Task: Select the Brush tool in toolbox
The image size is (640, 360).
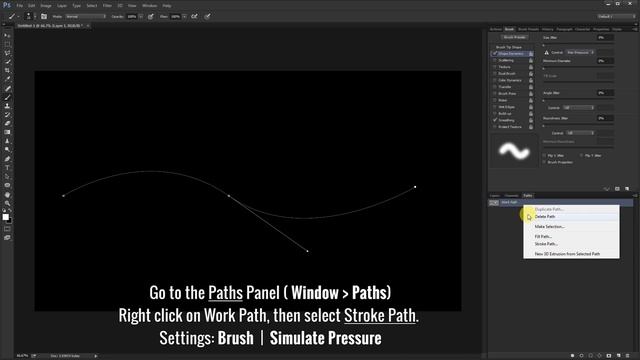Action: 7,97
